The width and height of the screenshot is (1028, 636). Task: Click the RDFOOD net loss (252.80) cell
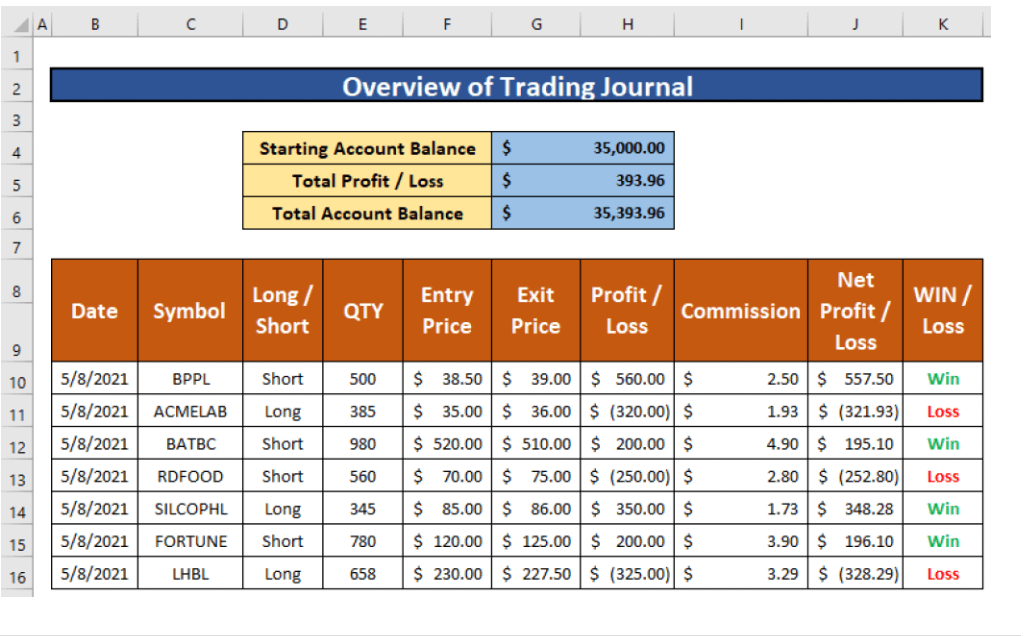pos(855,477)
